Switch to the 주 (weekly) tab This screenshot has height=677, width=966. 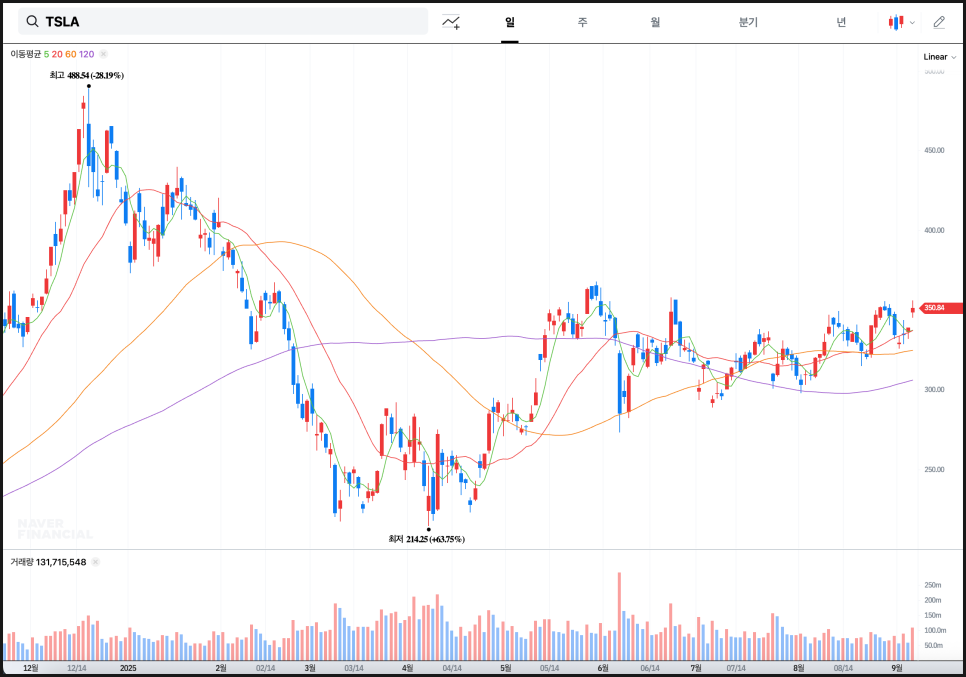tap(582, 22)
